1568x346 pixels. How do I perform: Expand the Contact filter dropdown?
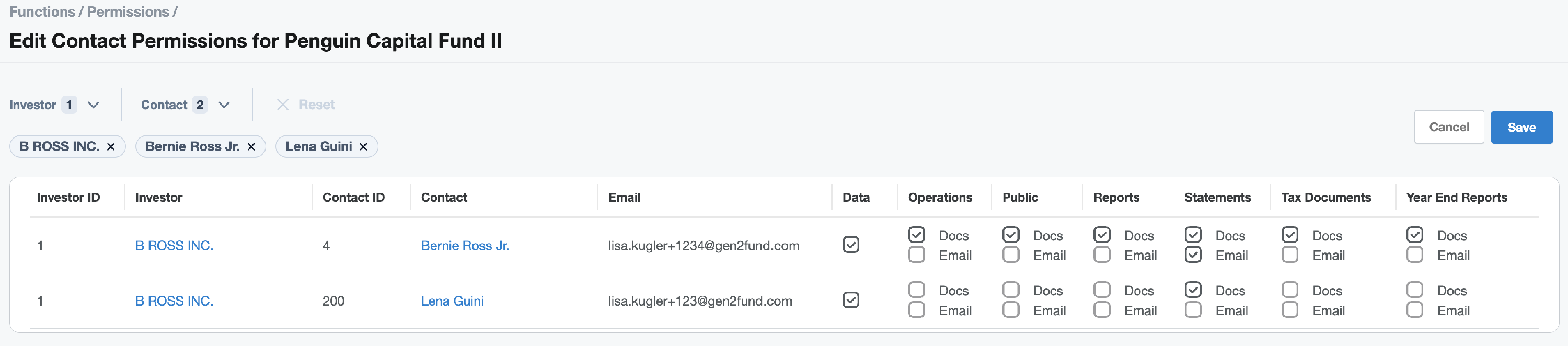[x=224, y=105]
